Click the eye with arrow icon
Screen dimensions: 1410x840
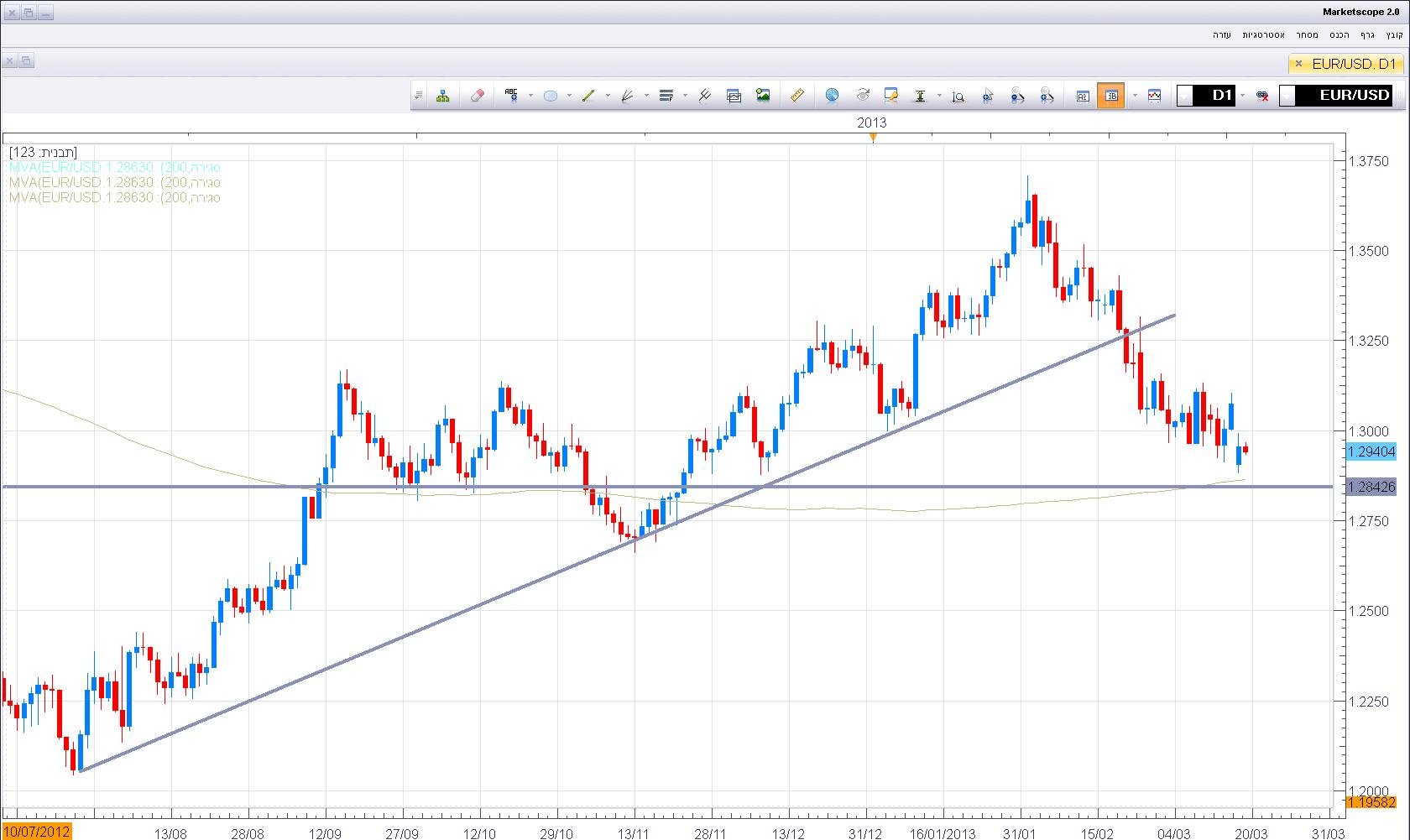[862, 96]
